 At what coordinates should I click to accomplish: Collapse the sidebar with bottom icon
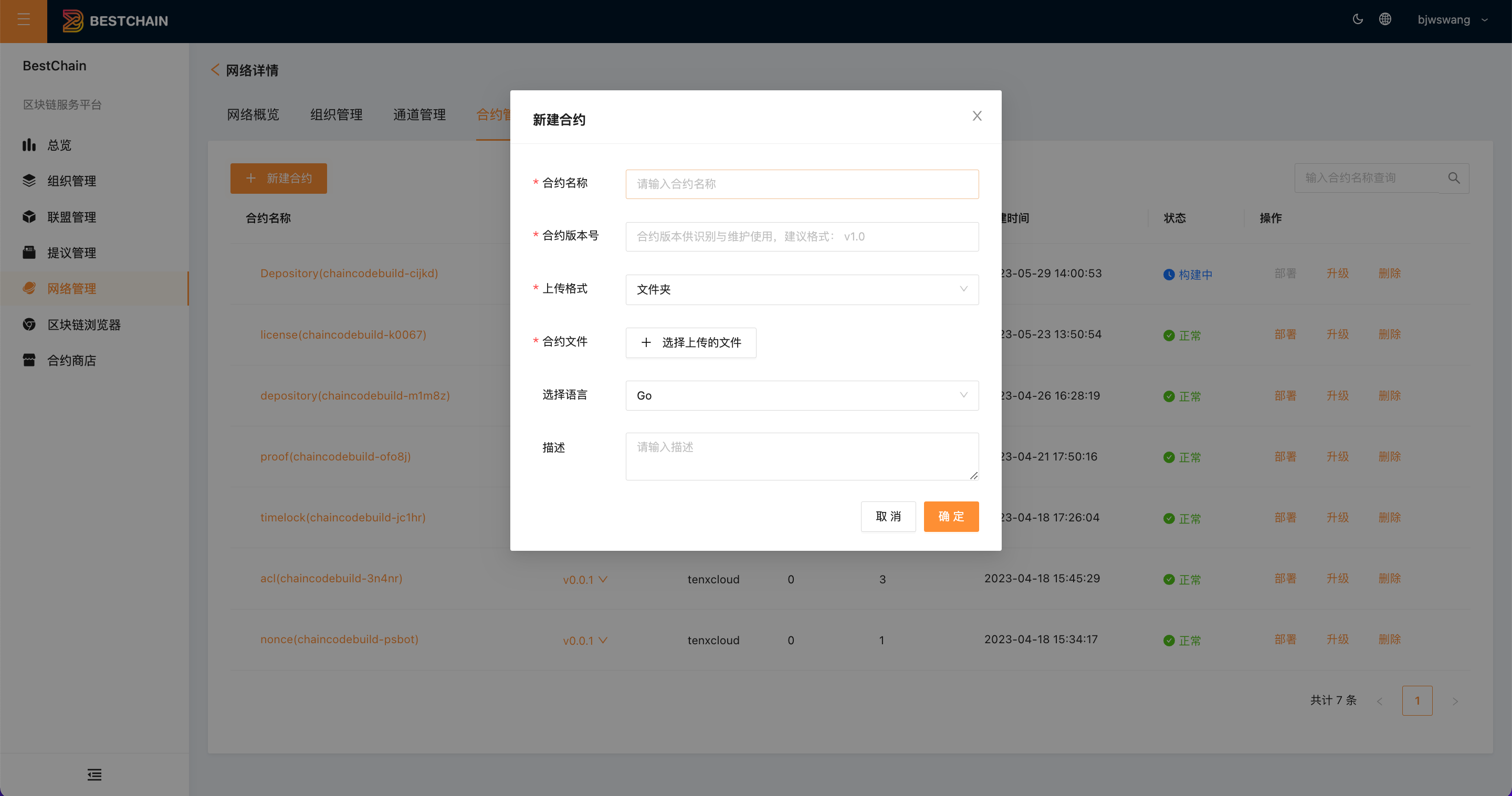coord(94,775)
